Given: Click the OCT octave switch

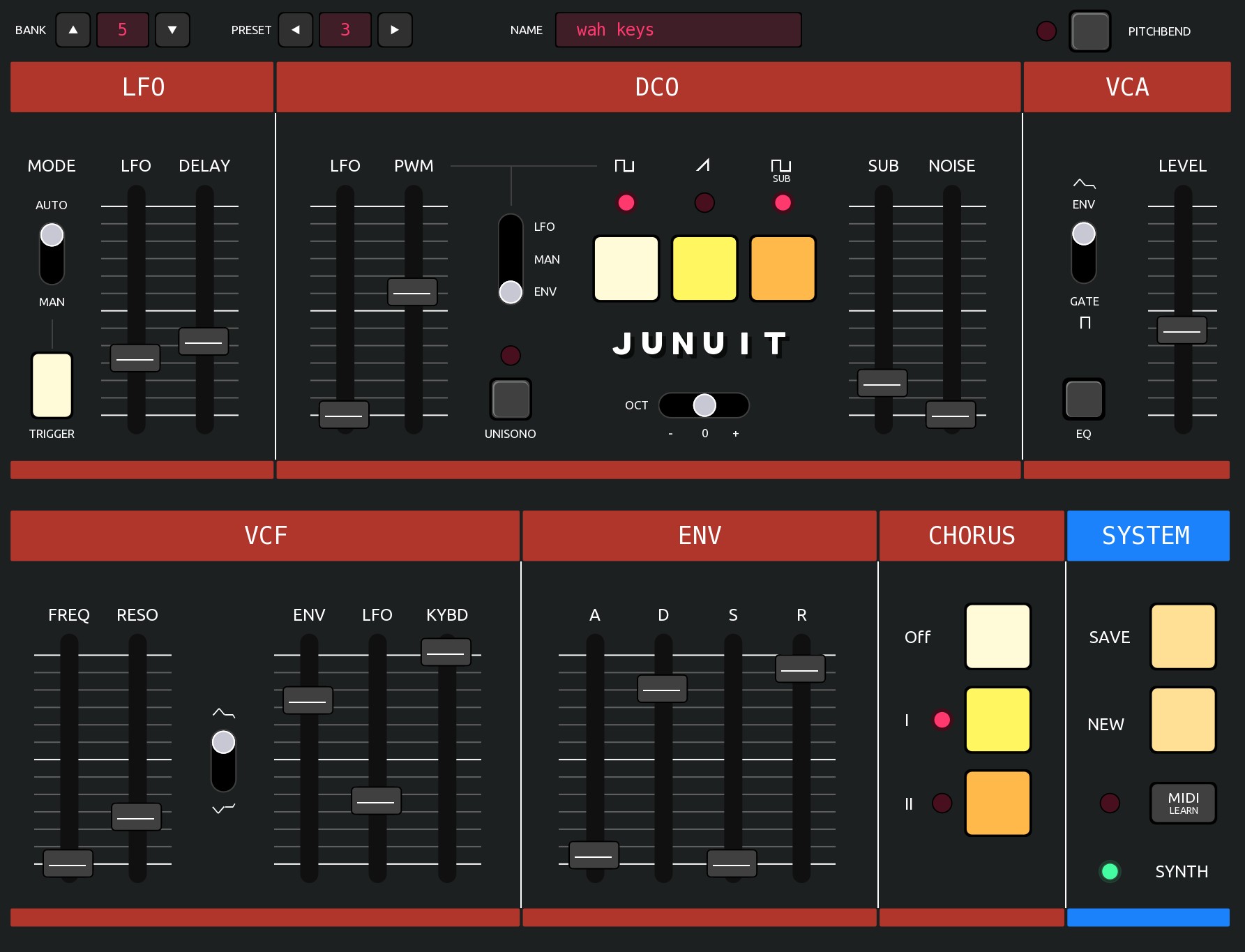Looking at the screenshot, I should [704, 405].
